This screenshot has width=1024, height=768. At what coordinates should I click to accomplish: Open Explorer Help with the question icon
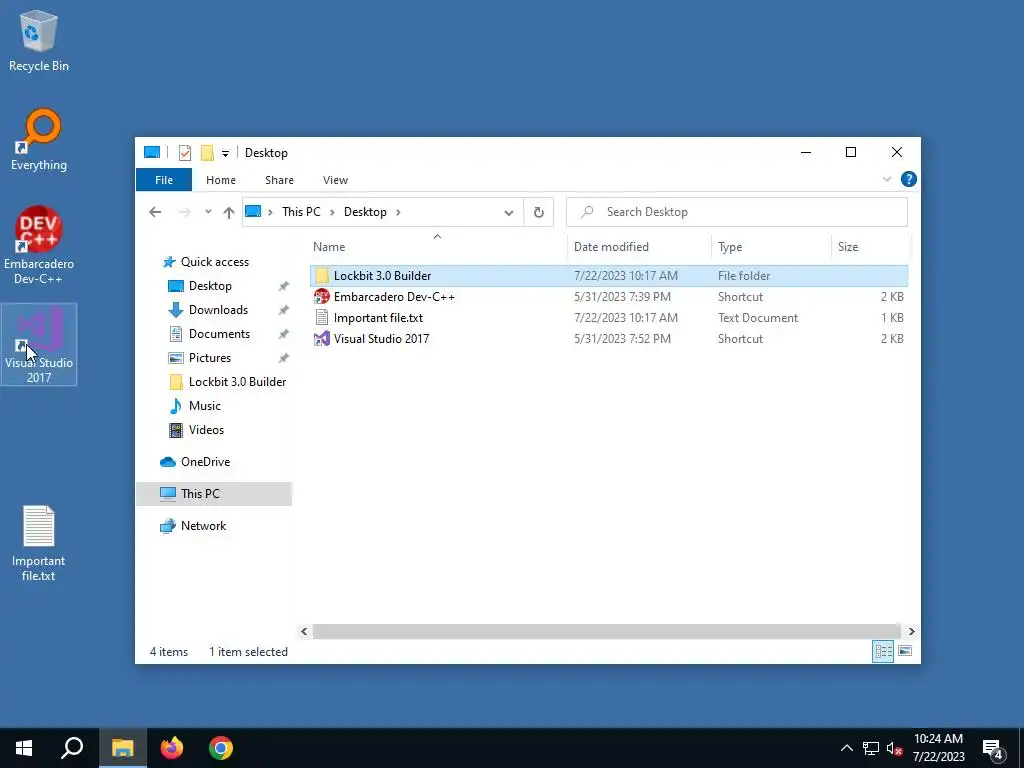[908, 180]
